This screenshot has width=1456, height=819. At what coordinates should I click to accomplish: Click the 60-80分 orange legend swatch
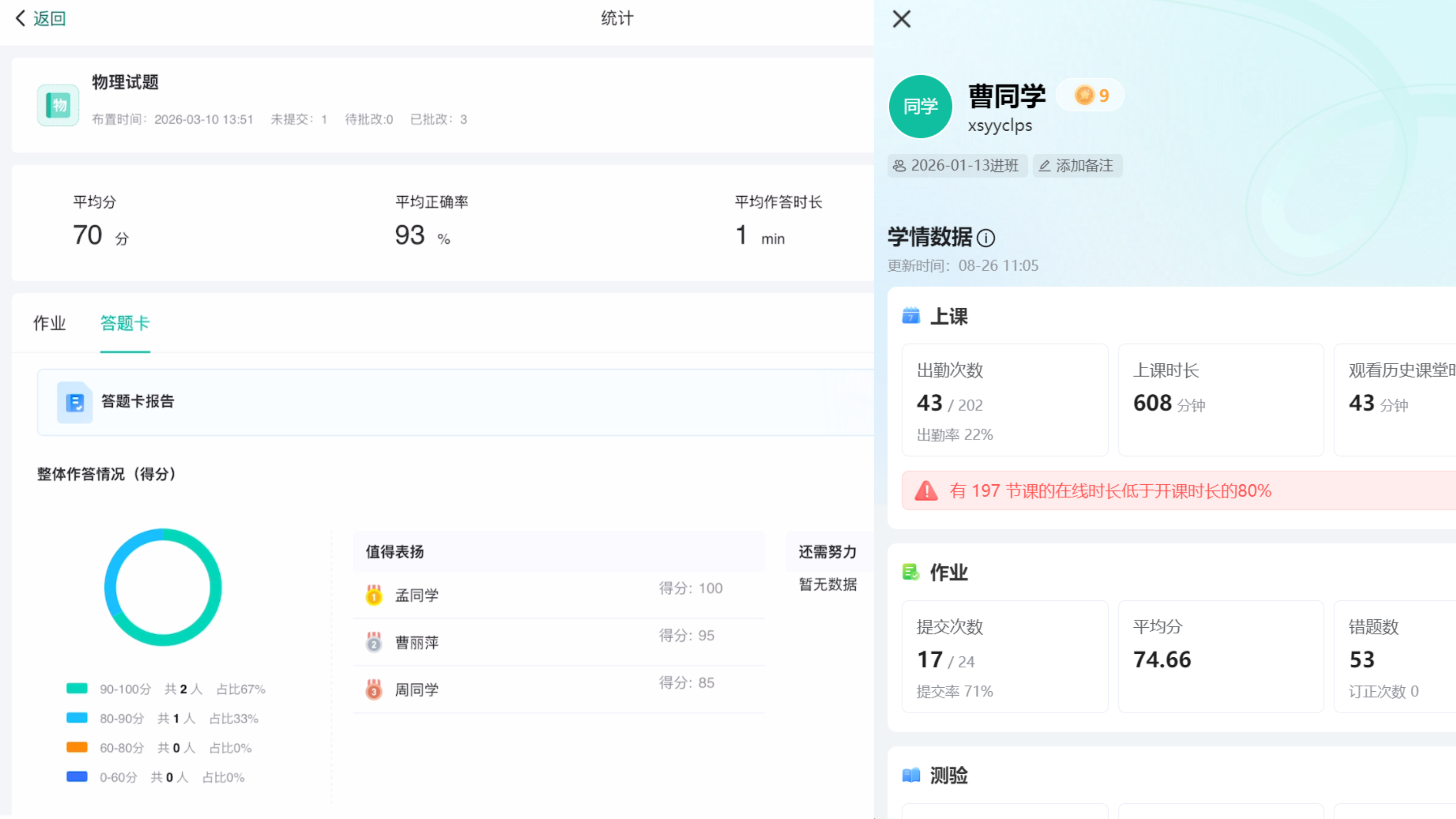77,747
